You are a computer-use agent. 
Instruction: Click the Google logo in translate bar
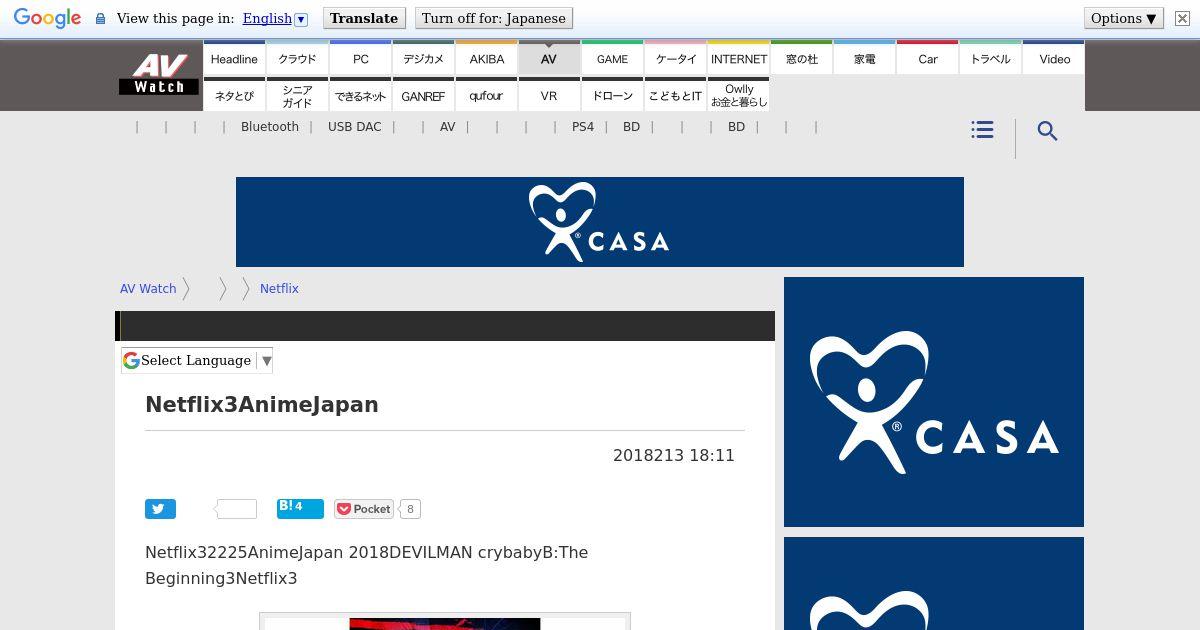pyautogui.click(x=47, y=19)
